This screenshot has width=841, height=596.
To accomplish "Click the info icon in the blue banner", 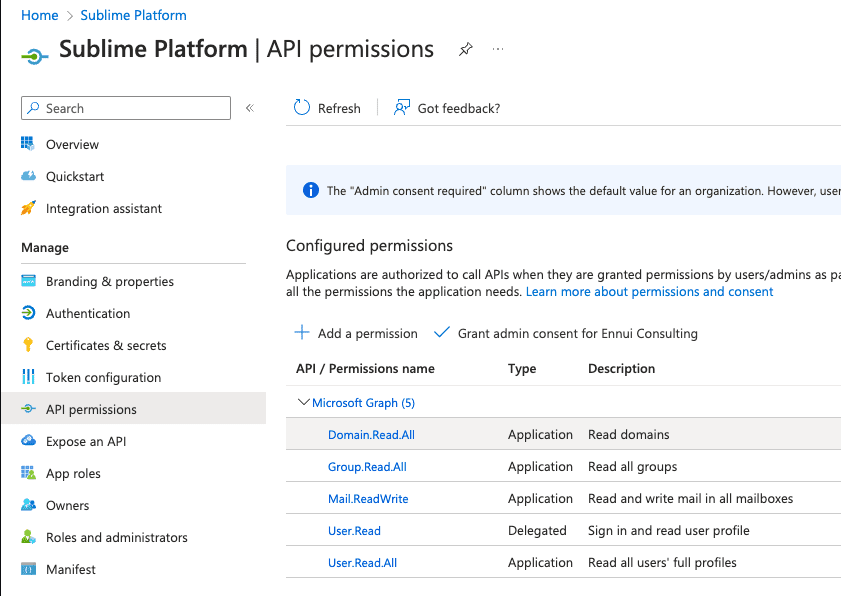I will pos(311,190).
